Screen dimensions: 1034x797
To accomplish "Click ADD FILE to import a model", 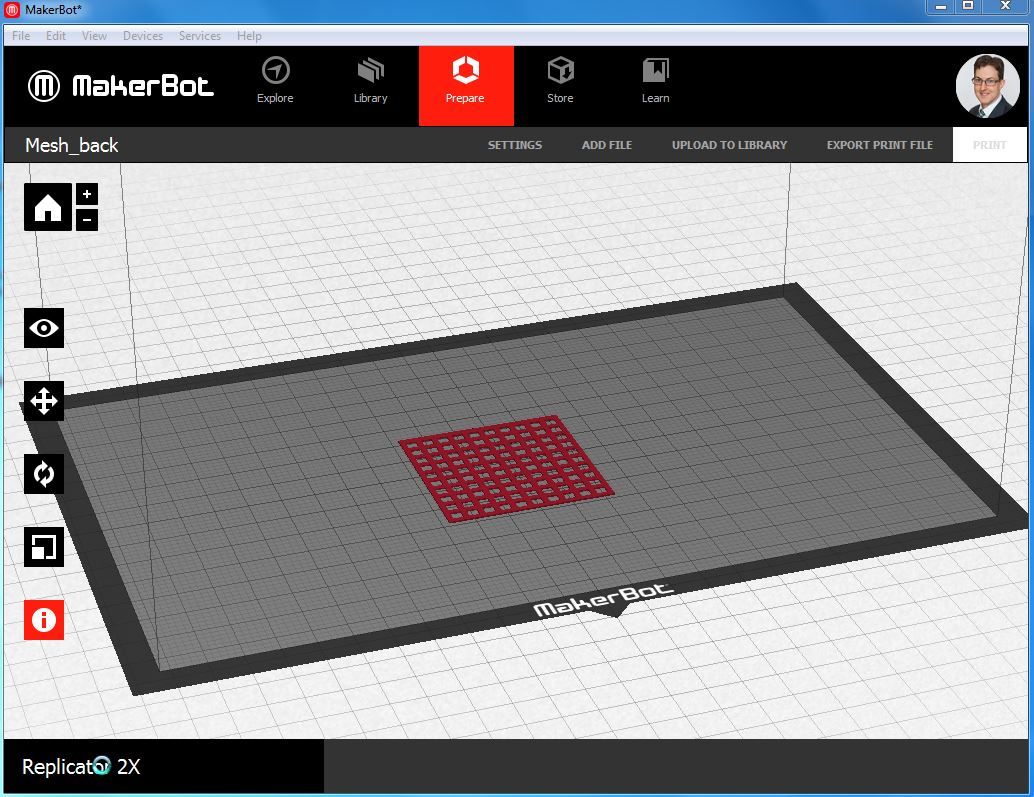I will 606,144.
